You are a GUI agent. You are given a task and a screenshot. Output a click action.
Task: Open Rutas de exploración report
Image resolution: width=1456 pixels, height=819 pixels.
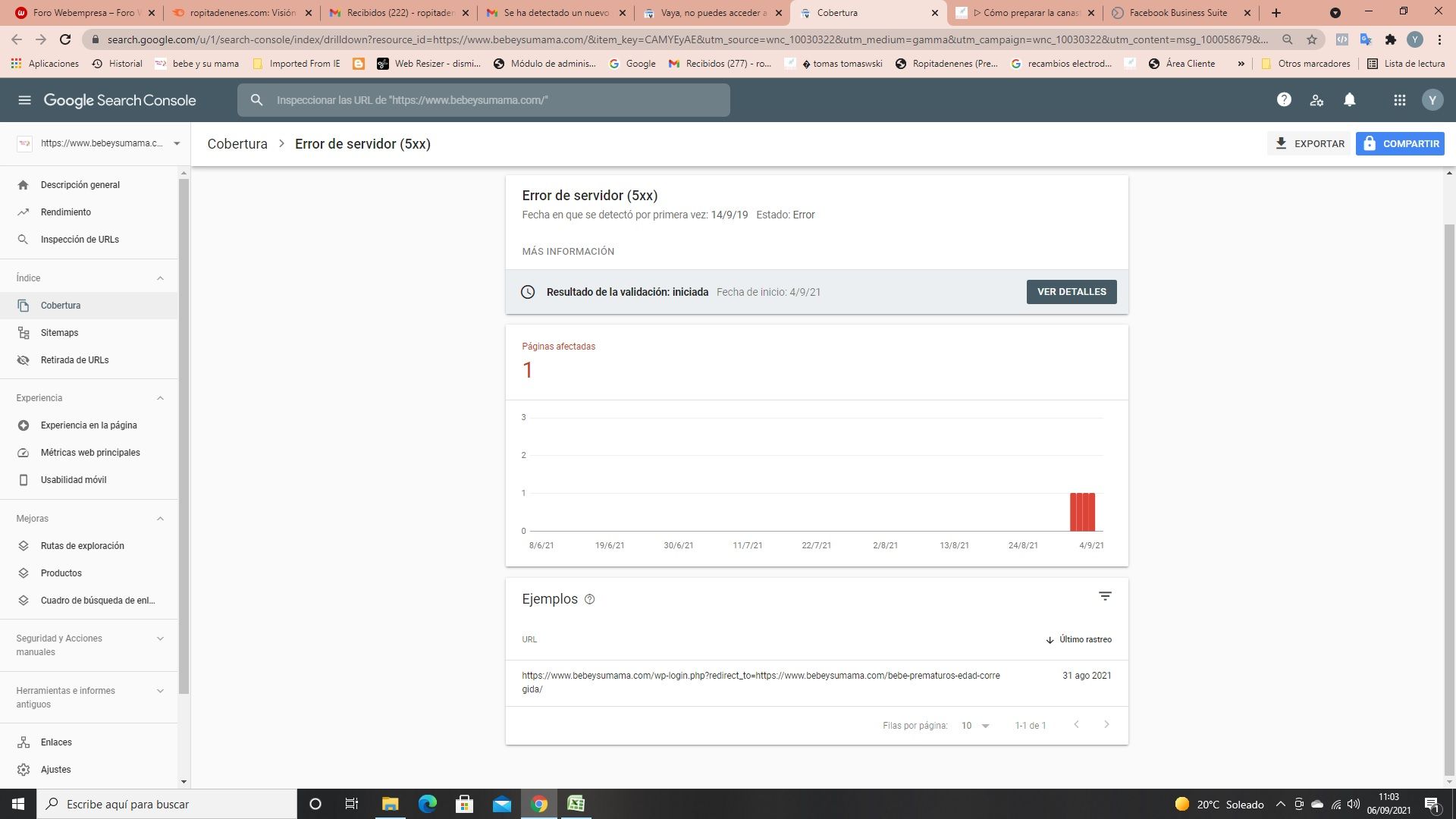89,546
